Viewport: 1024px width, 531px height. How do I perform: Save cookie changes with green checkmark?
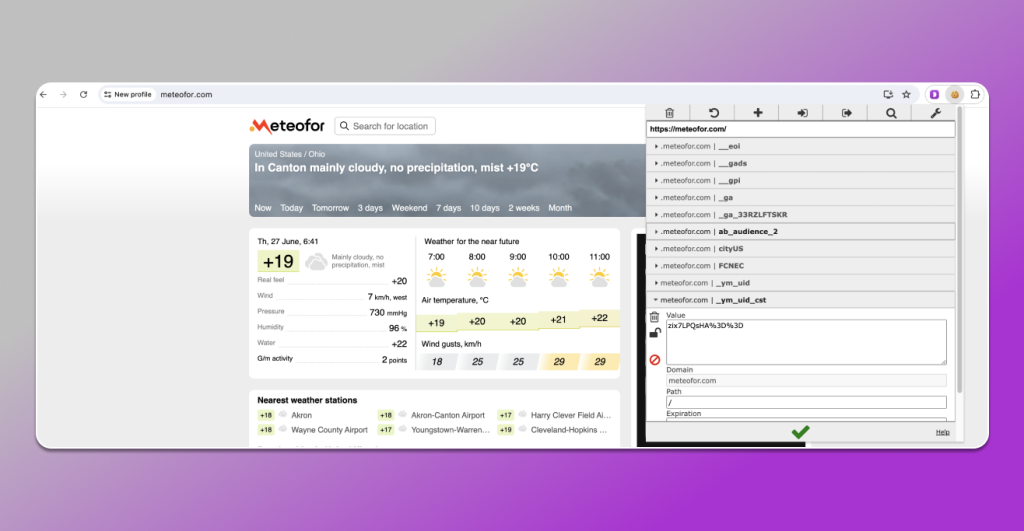800,432
